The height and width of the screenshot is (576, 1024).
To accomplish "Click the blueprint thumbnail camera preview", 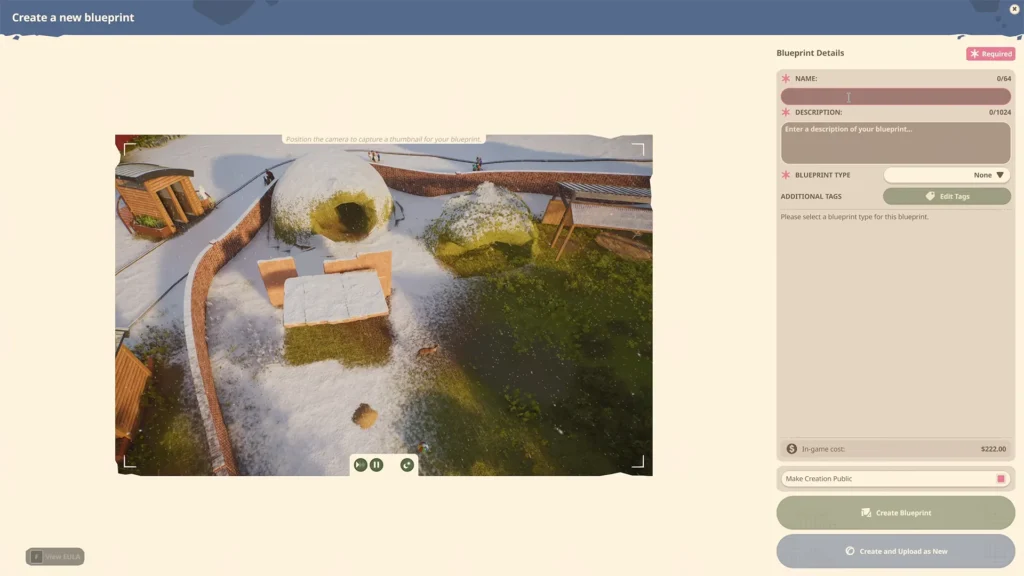I will 384,305.
